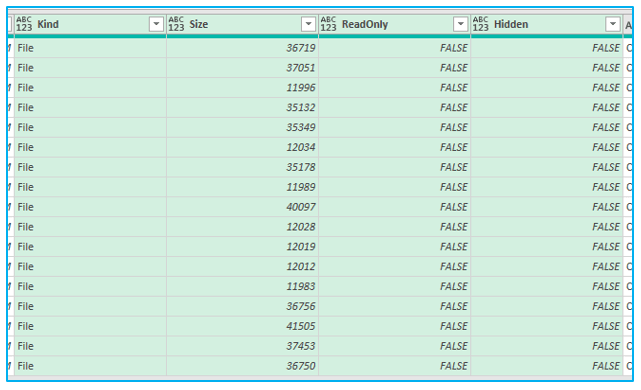This screenshot has height=390, width=641.
Task: Select Hidden FALSE in the 35349 row
Action: pos(547,128)
